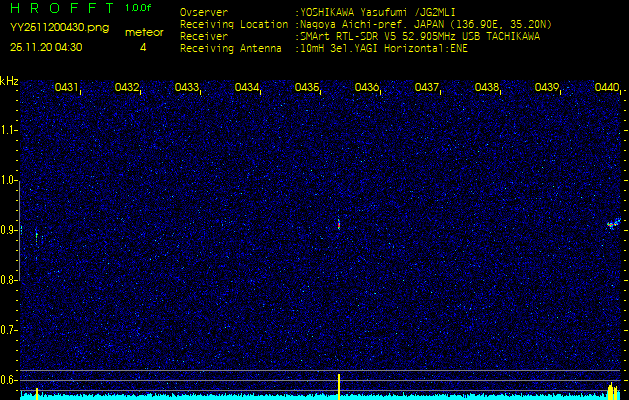Select the meteor label text

click(x=143, y=32)
